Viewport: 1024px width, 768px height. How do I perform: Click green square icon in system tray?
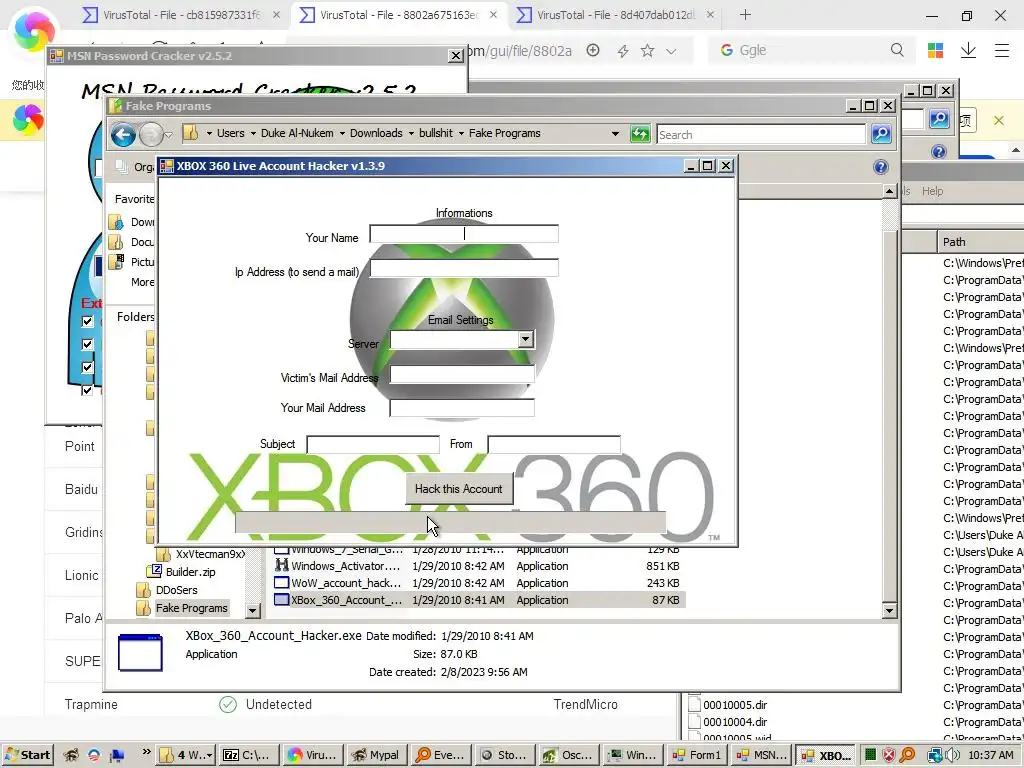[870, 755]
